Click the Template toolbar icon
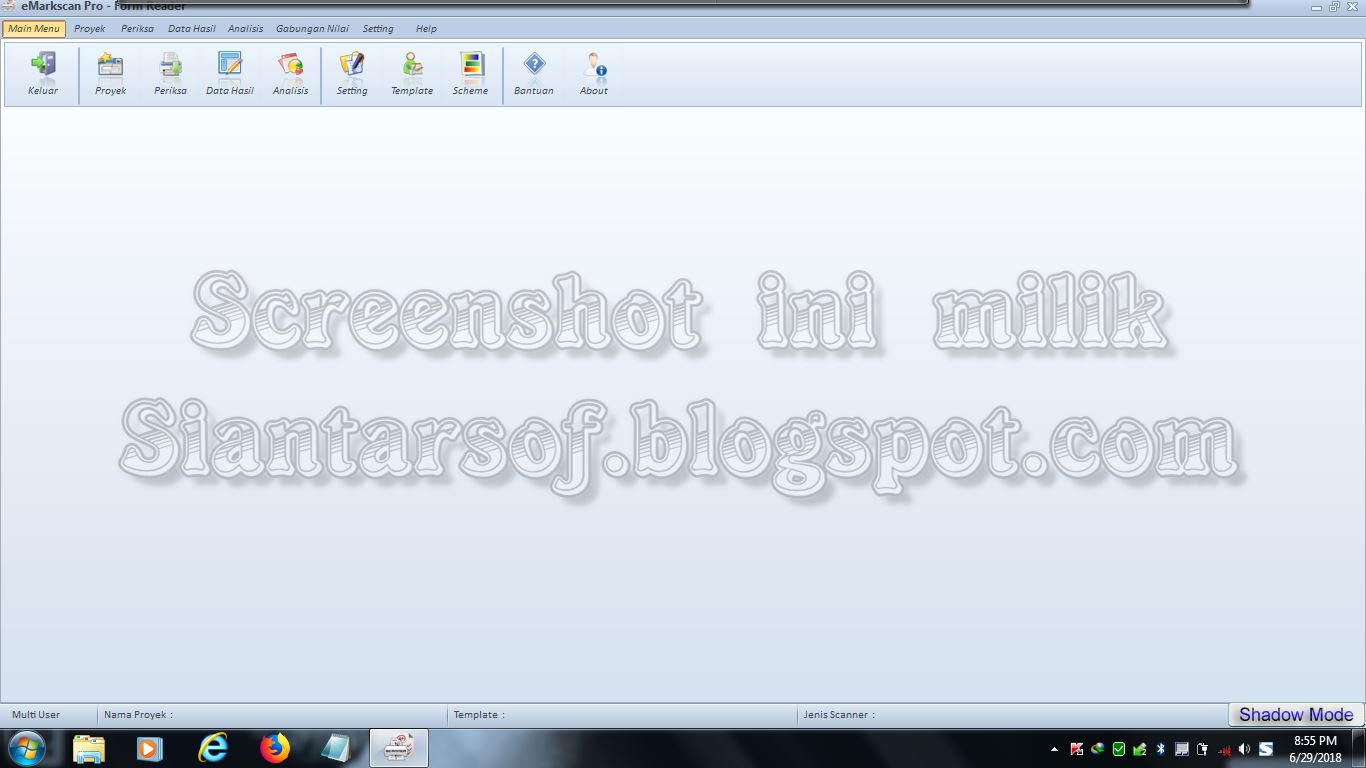Screen dimensions: 1366x768 [412, 75]
